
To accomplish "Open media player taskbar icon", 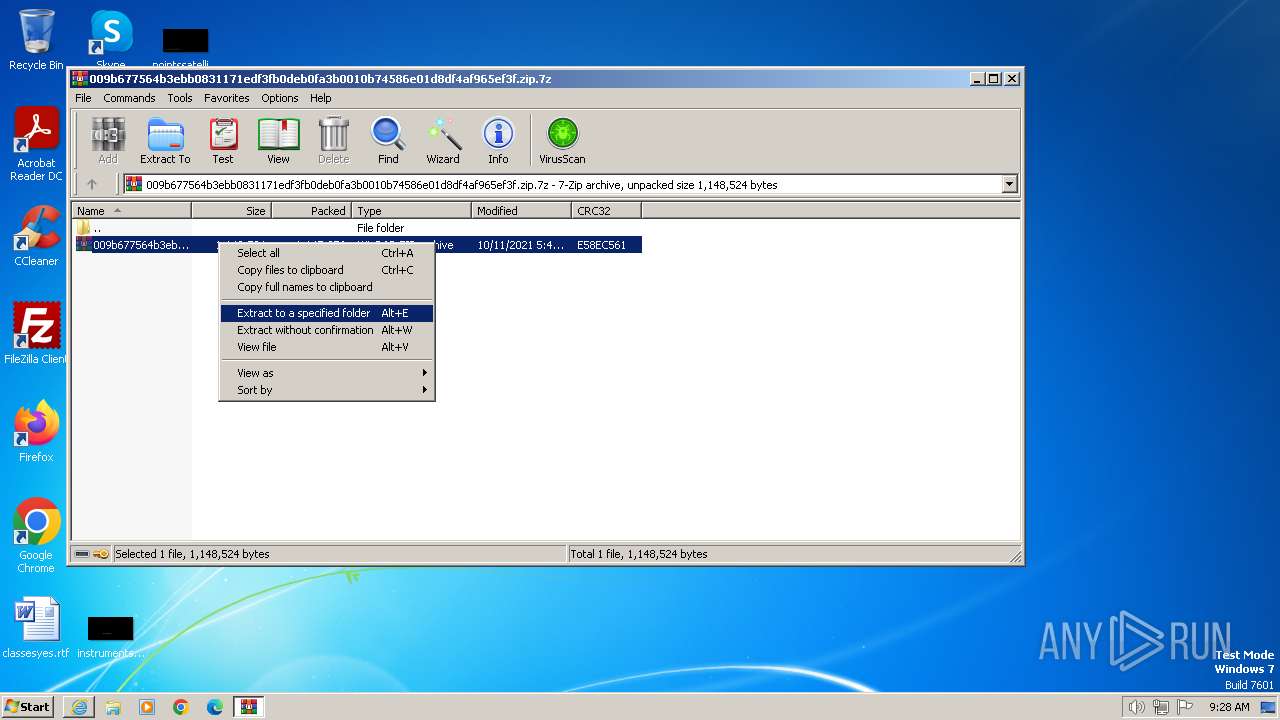I will (x=147, y=707).
